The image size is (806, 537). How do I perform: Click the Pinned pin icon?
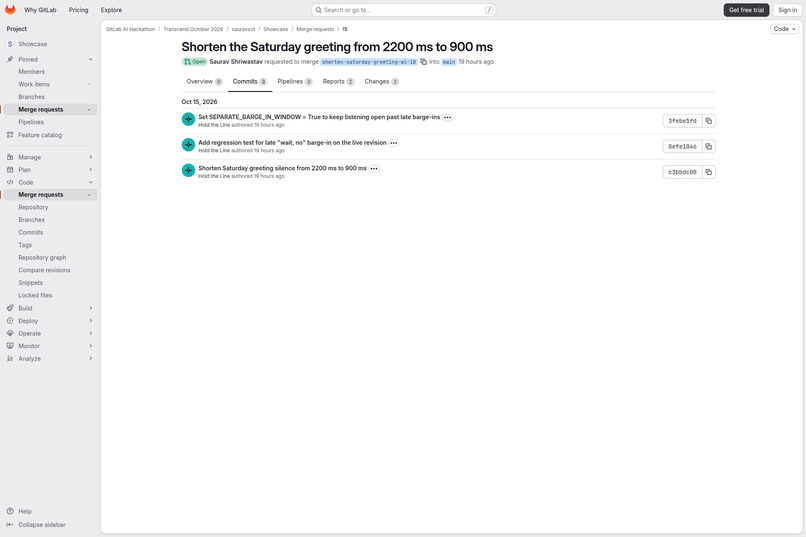[10, 60]
